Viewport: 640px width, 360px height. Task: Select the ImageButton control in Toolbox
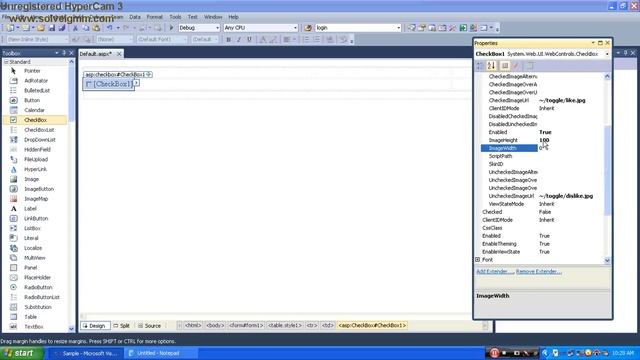click(39, 189)
